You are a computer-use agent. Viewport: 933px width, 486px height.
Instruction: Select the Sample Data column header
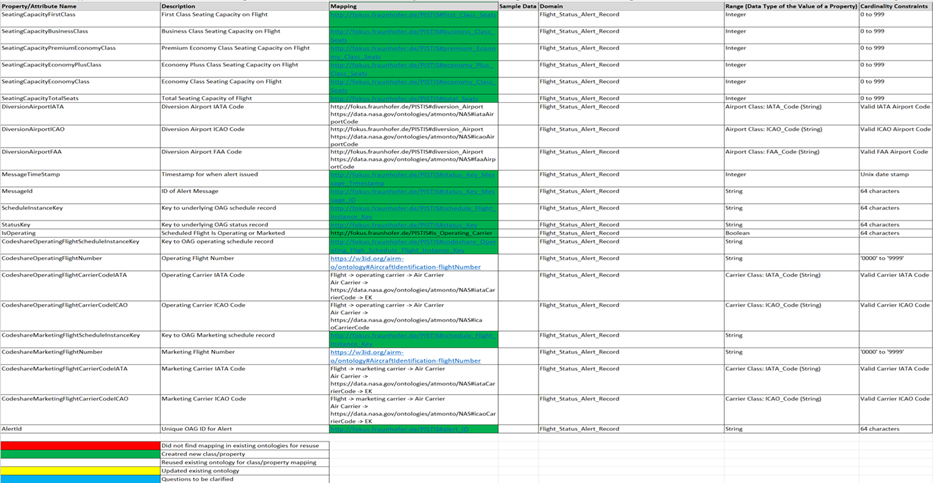[x=518, y=6]
